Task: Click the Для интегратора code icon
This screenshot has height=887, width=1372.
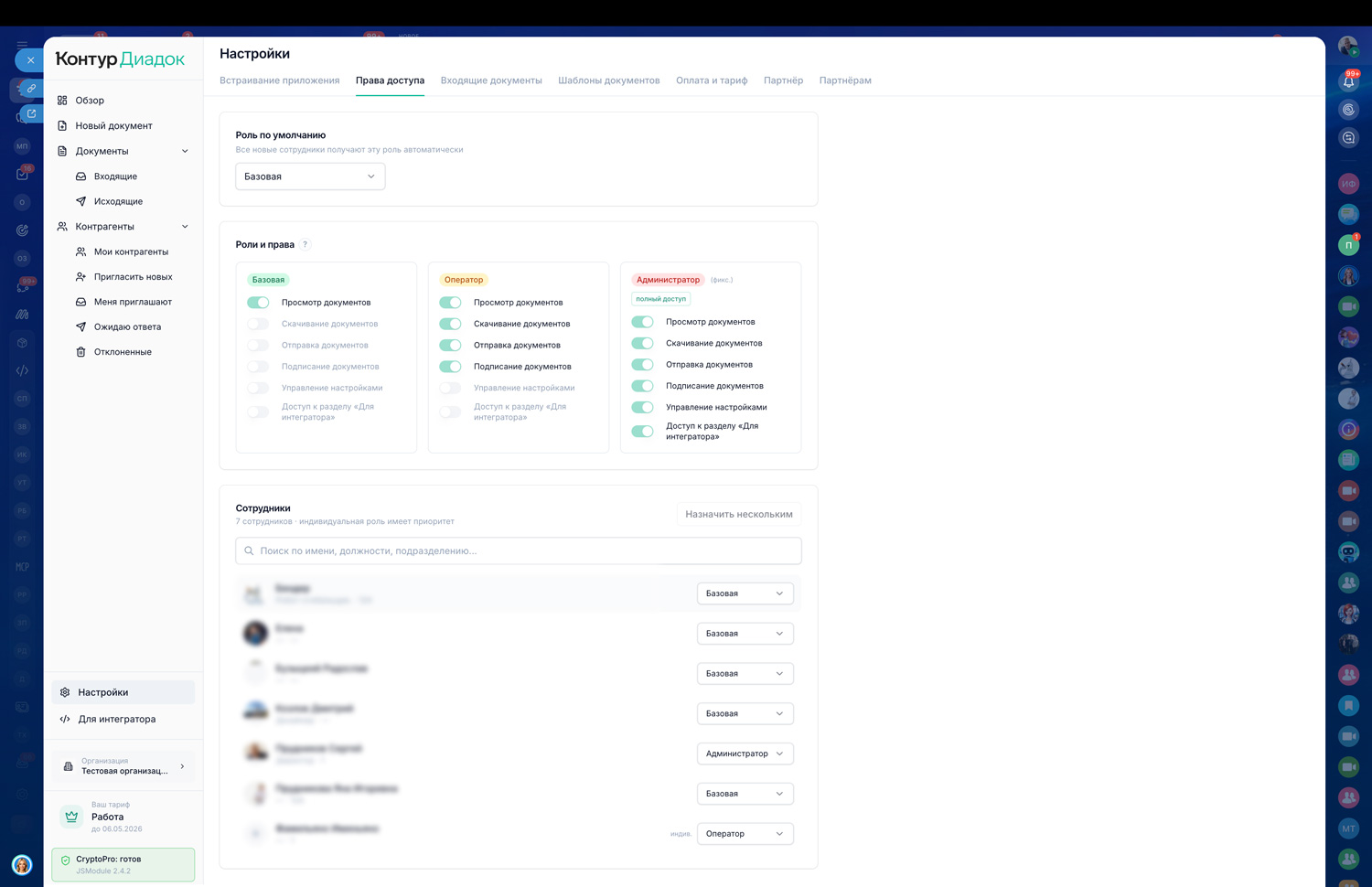Action: [65, 719]
